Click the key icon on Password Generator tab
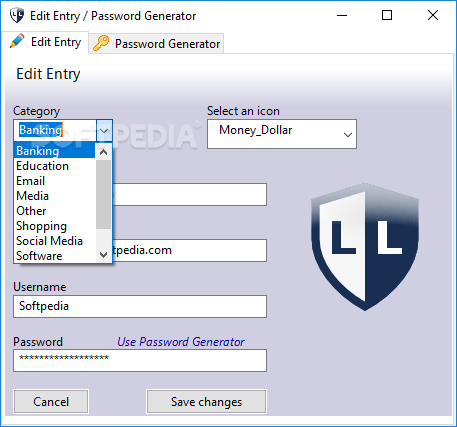Screen dimensions: 457x427 [x=101, y=43]
